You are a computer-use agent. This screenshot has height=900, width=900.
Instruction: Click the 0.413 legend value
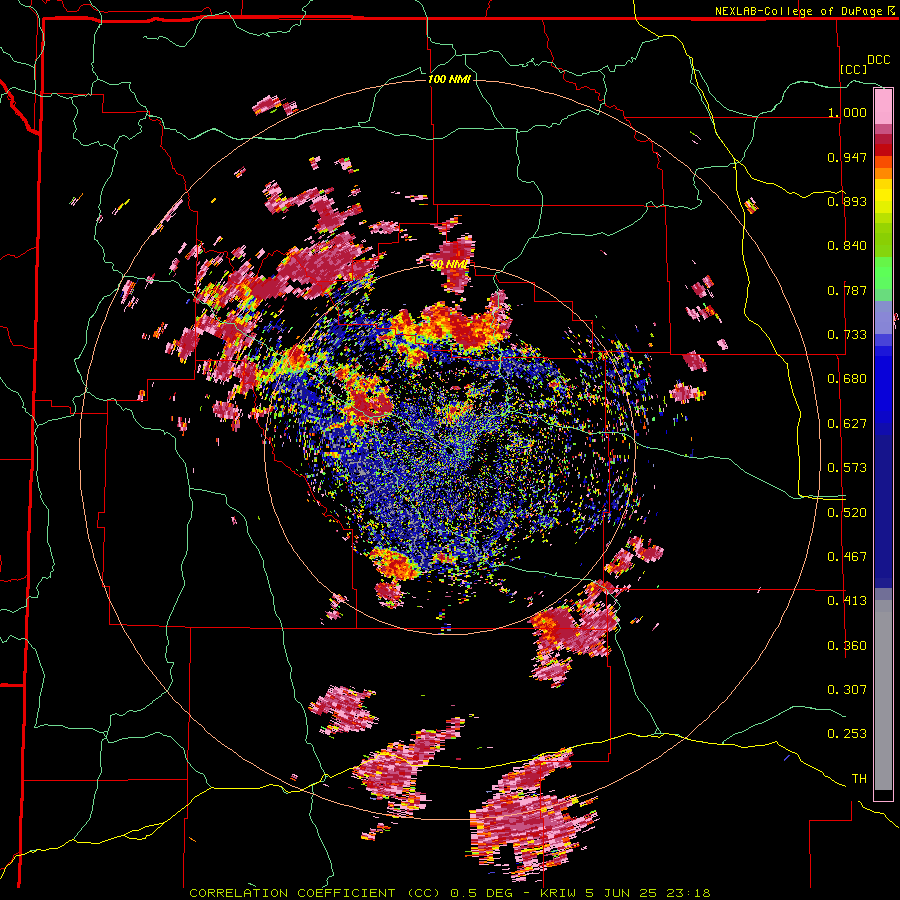click(847, 601)
